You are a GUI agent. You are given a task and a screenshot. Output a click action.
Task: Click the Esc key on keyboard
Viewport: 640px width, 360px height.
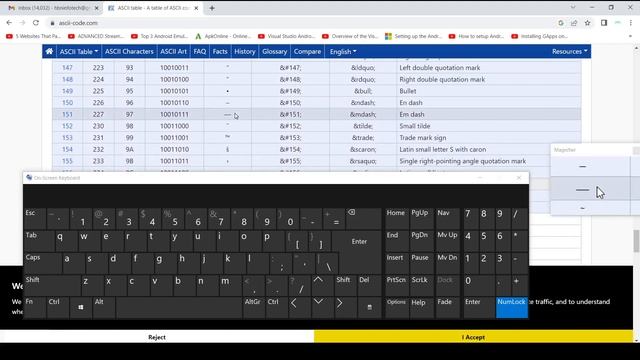35,218
